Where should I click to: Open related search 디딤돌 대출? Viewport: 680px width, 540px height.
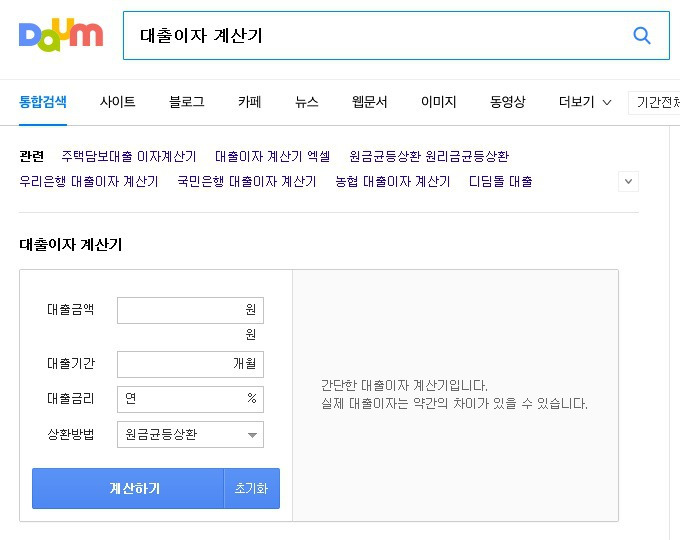[500, 181]
